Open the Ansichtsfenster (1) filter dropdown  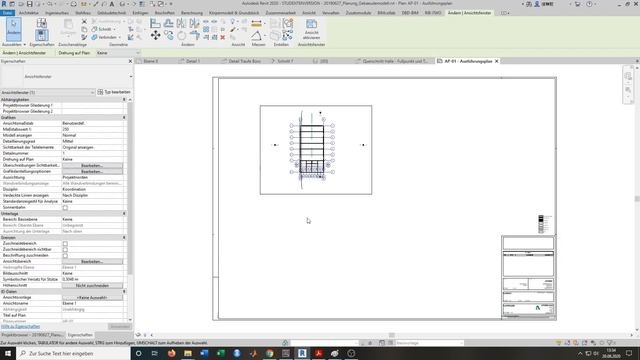pos(48,92)
